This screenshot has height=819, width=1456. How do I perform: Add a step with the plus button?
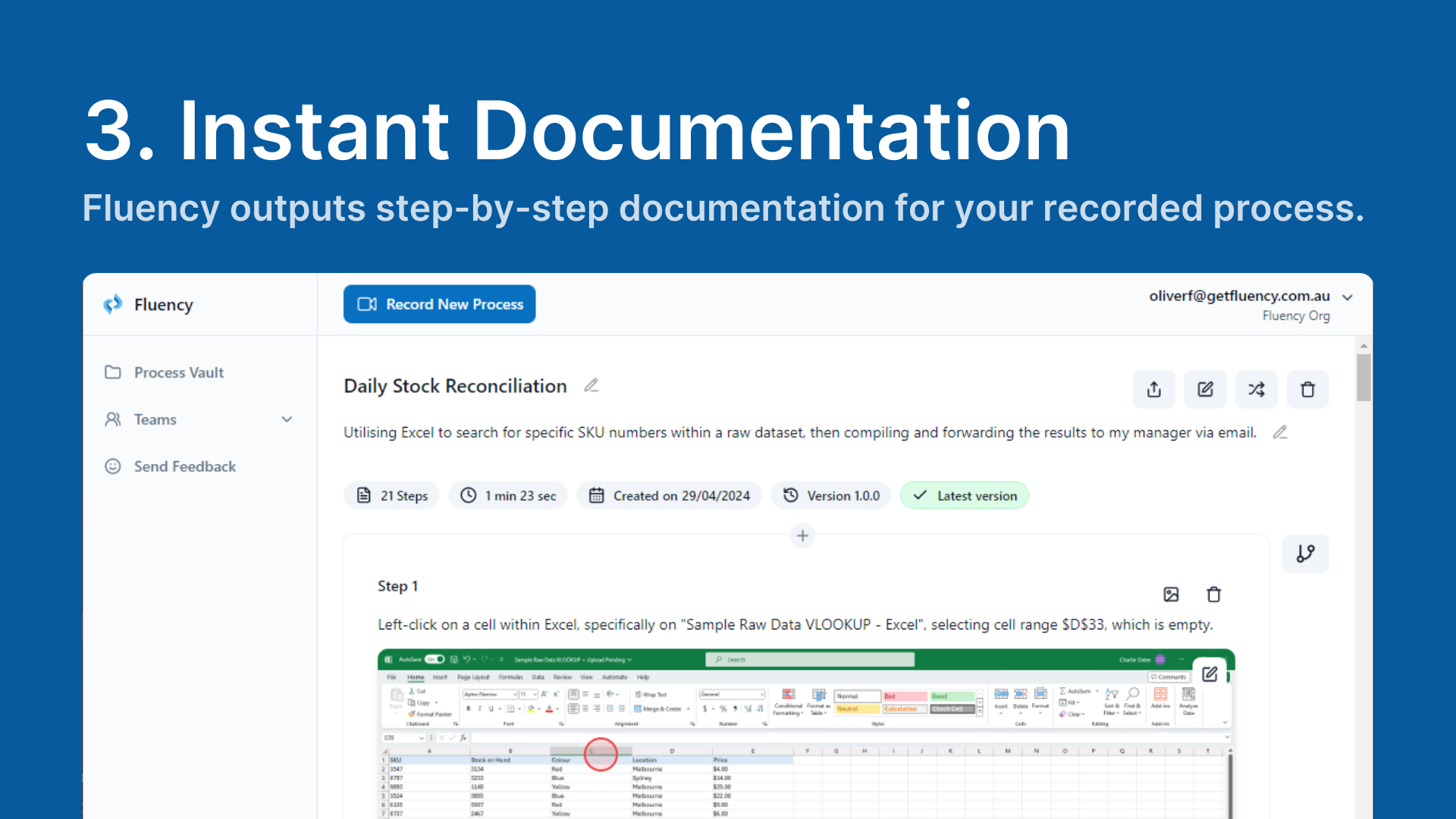coord(802,536)
